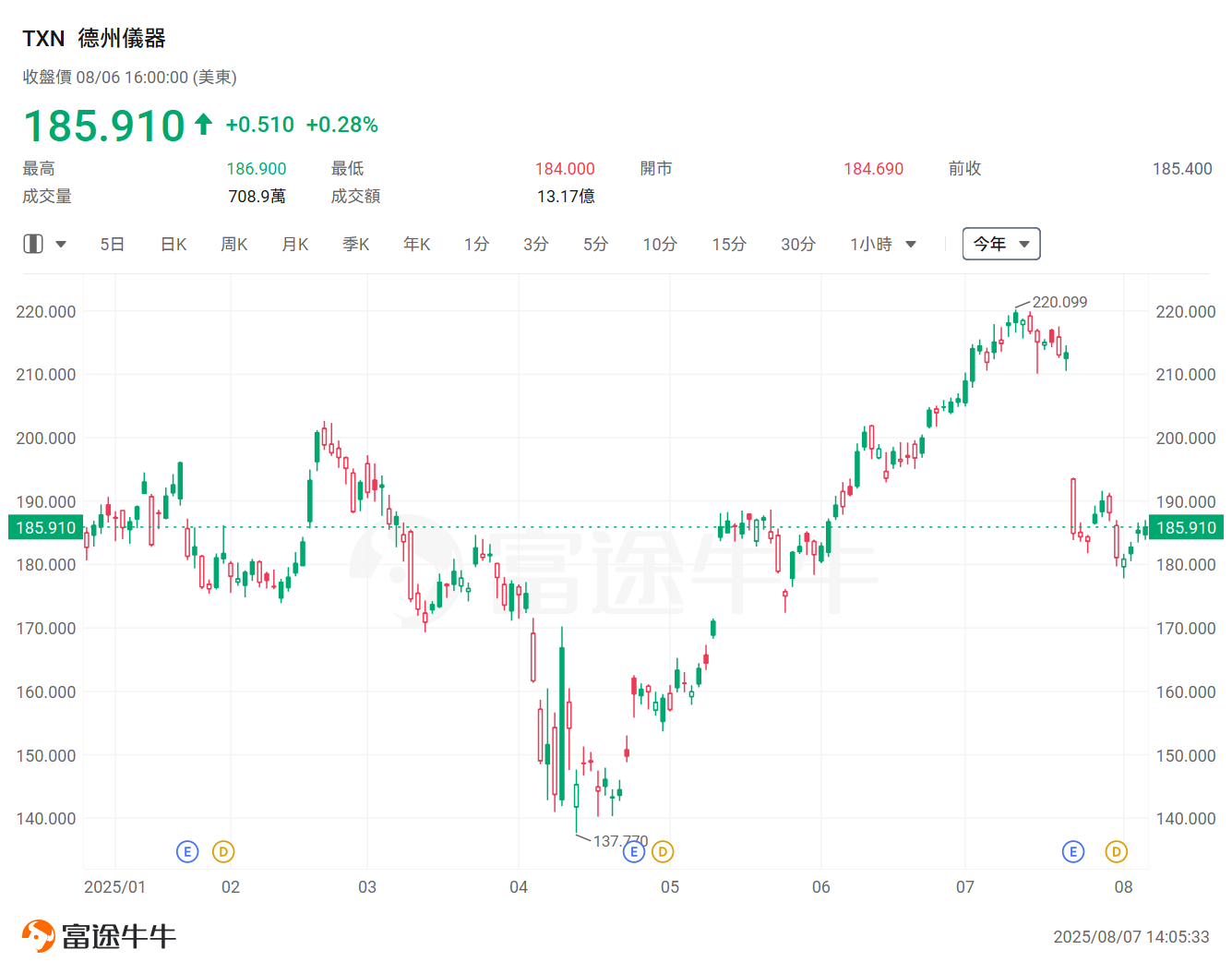Expand the chart layout dropdown arrow

point(61,245)
